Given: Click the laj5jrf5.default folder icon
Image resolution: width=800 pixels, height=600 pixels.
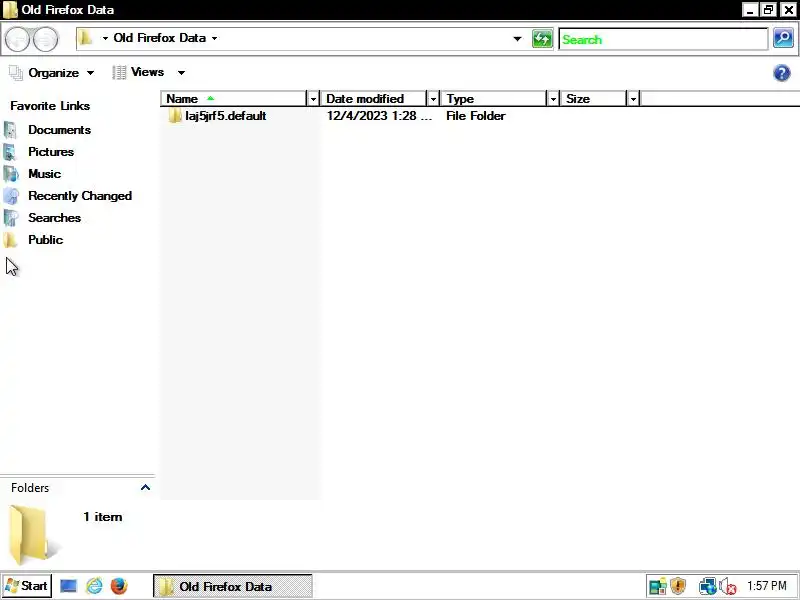Looking at the screenshot, I should coord(175,116).
